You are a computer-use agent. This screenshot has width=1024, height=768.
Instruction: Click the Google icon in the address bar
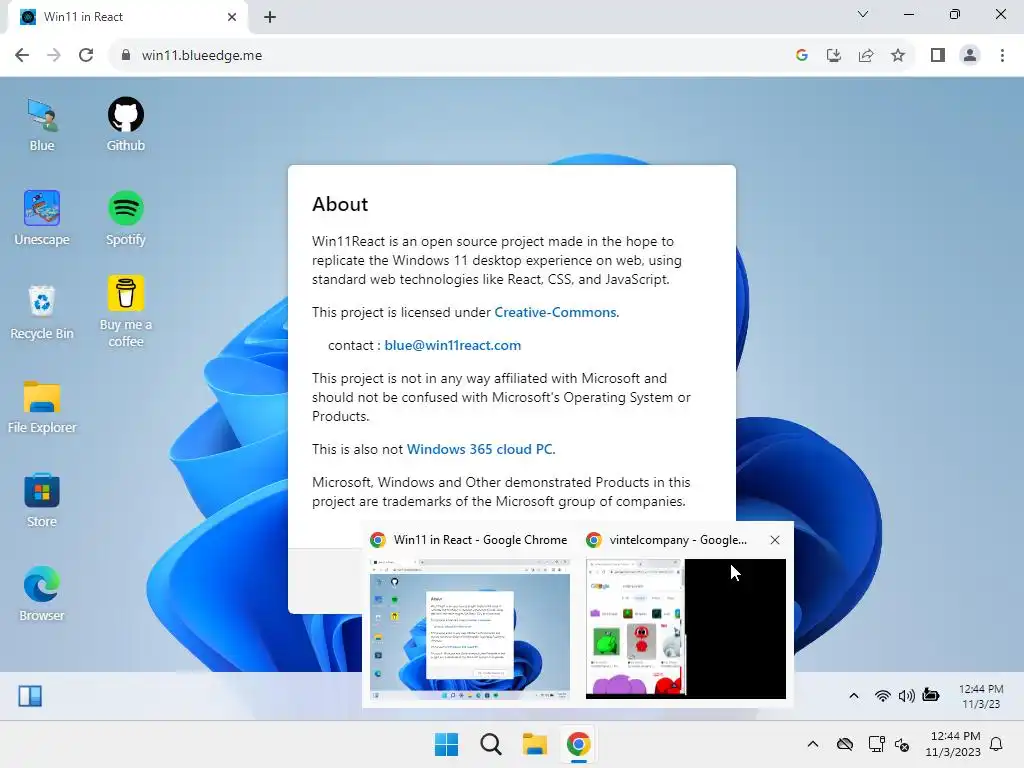802,56
